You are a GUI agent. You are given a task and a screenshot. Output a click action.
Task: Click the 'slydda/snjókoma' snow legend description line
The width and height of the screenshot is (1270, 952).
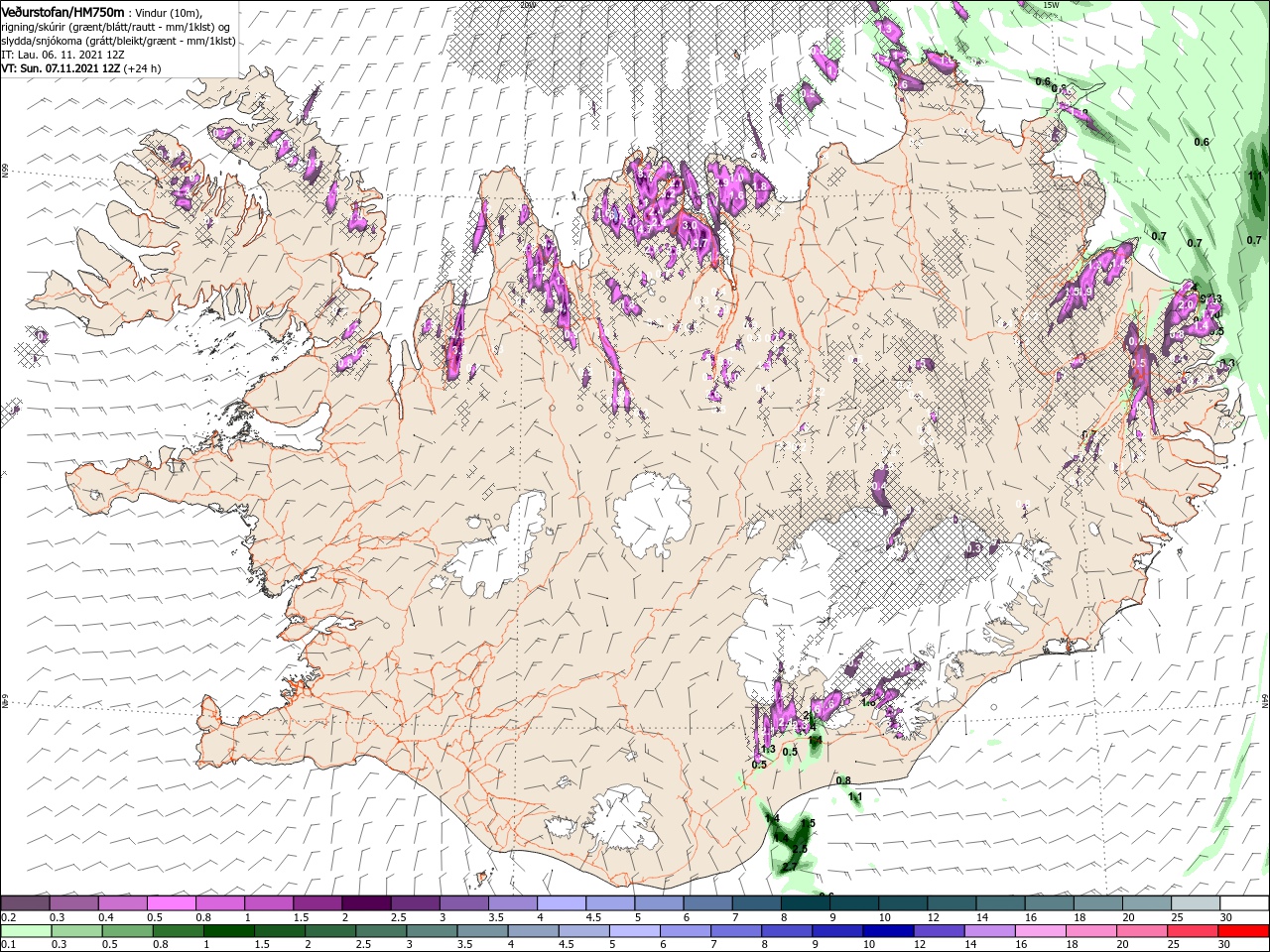(118, 41)
